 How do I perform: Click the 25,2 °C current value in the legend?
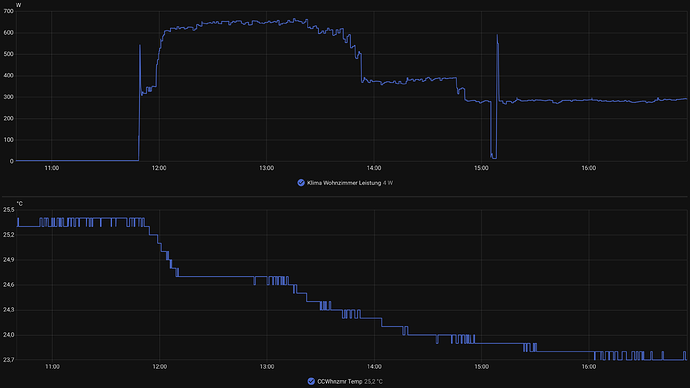[x=373, y=381]
